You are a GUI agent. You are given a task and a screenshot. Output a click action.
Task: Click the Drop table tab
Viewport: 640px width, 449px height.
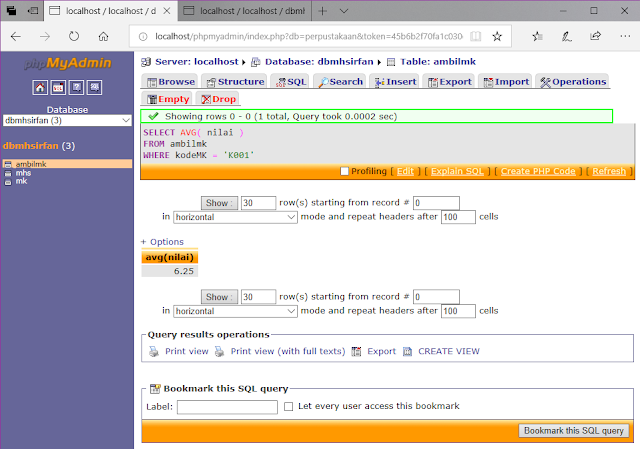click(218, 99)
